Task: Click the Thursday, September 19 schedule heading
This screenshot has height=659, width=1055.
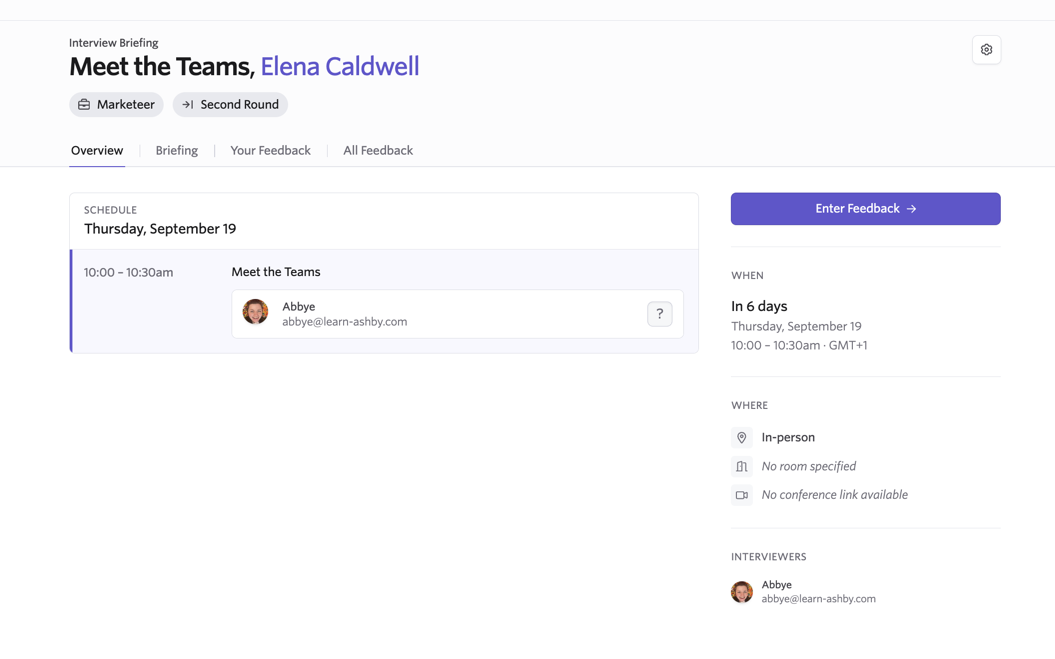Action: [160, 229]
